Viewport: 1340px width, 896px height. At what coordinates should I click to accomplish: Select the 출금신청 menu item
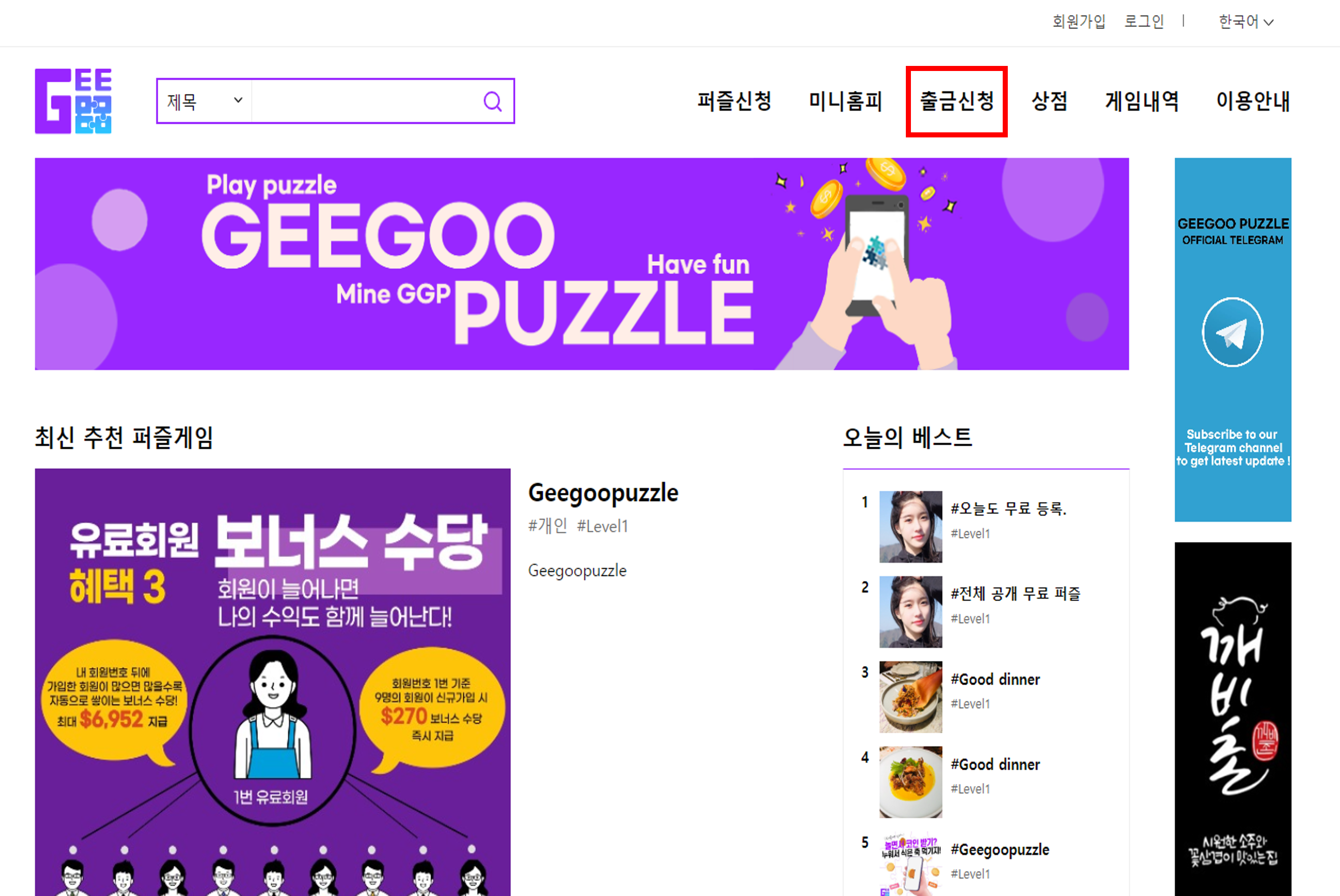pos(957,101)
